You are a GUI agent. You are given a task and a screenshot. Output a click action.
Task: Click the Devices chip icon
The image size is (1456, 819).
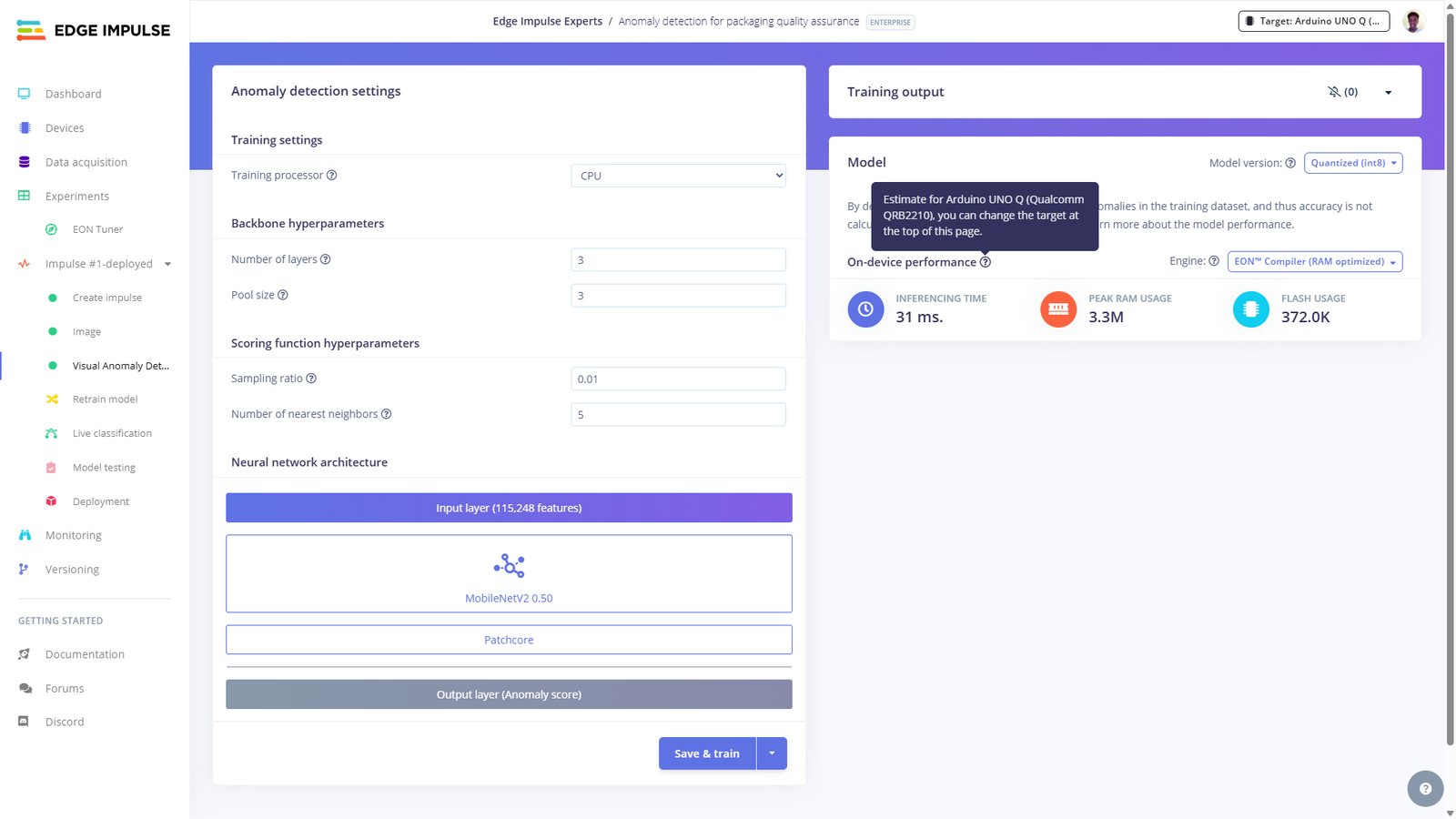coord(25,128)
